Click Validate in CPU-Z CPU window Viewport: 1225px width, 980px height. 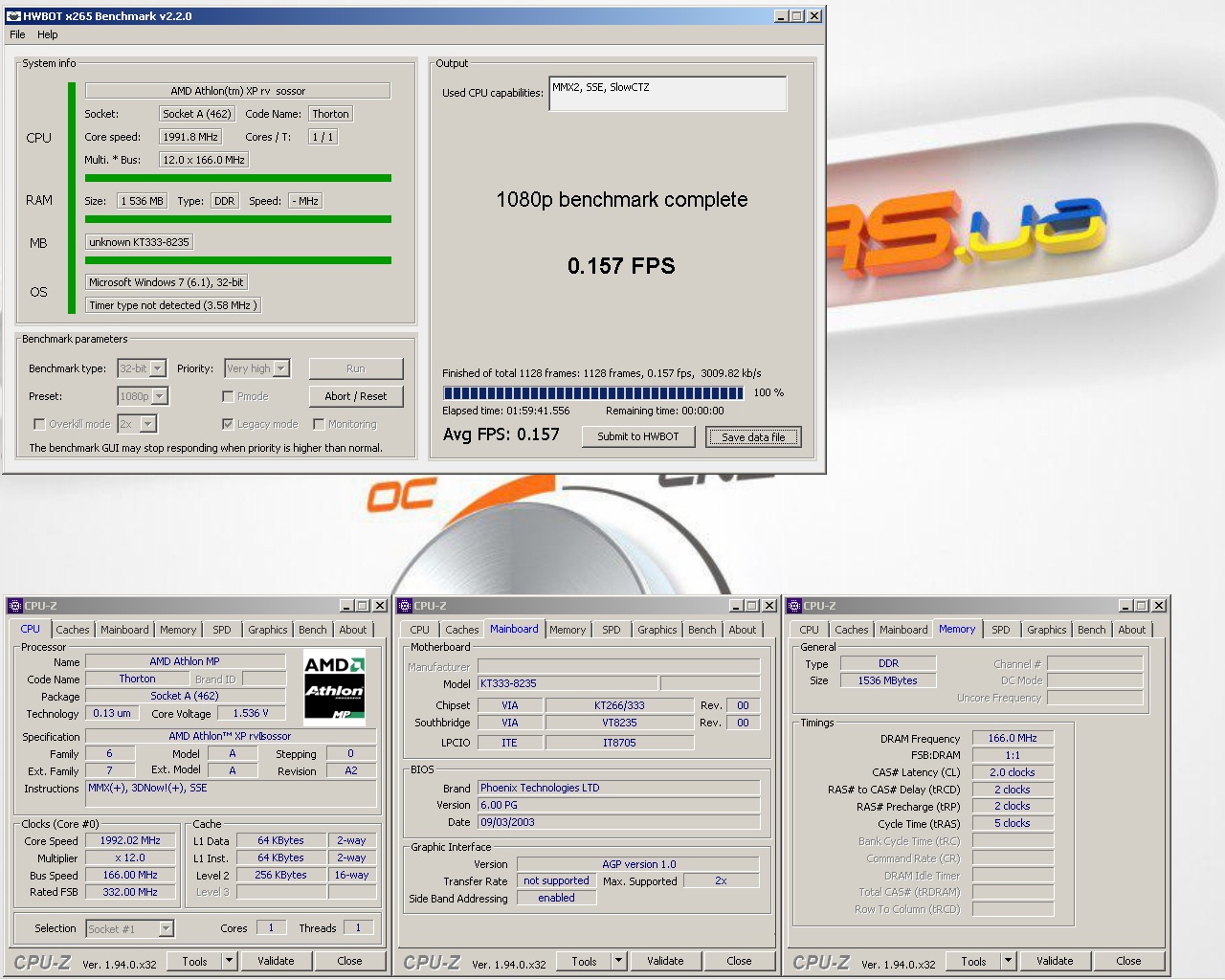click(276, 961)
